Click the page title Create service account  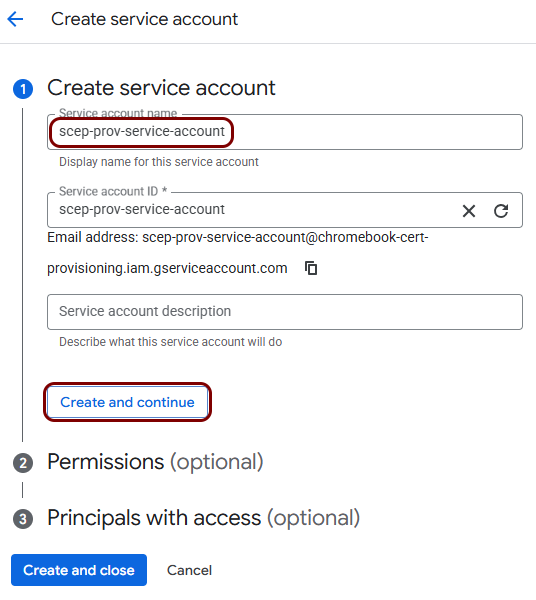145,19
